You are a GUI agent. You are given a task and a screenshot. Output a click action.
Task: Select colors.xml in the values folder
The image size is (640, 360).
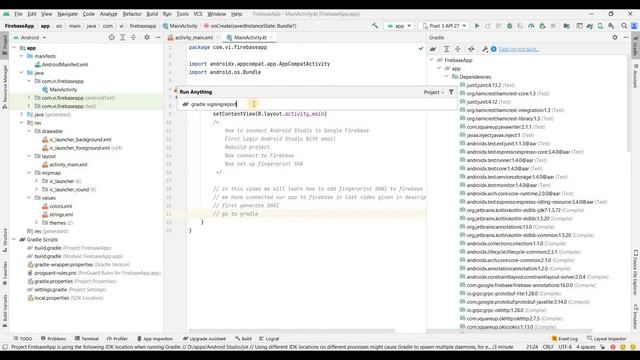click(57, 206)
